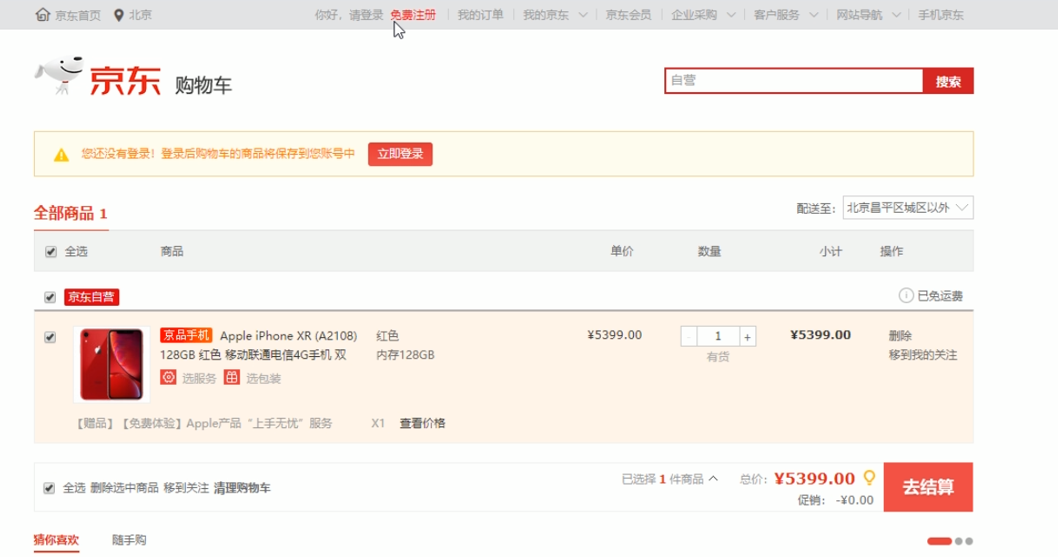Open the delivery region dropdown
Image resolution: width=1058 pixels, height=557 pixels.
[907, 208]
